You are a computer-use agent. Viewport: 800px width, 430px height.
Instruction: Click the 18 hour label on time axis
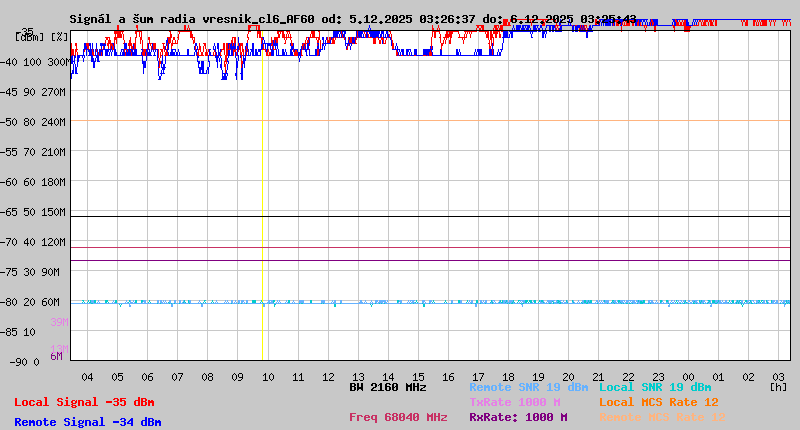pyautogui.click(x=508, y=376)
